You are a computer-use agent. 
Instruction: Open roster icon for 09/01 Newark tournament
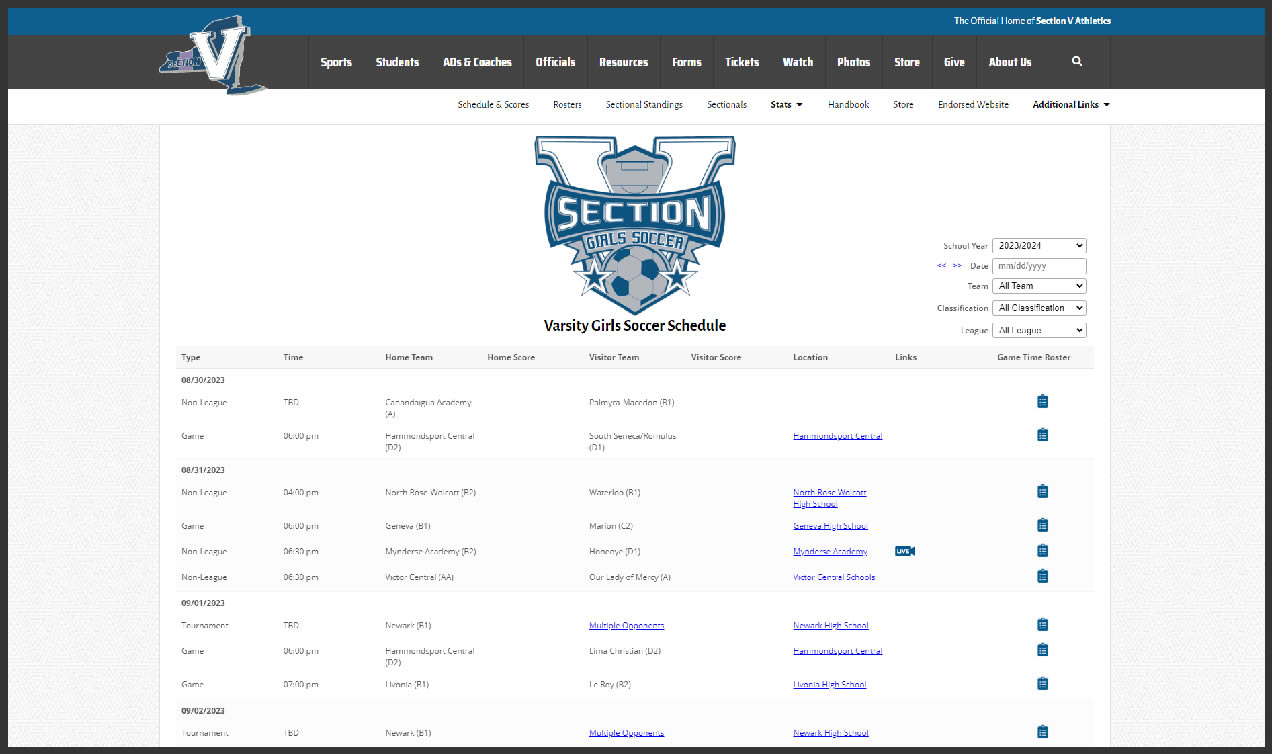click(x=1042, y=625)
